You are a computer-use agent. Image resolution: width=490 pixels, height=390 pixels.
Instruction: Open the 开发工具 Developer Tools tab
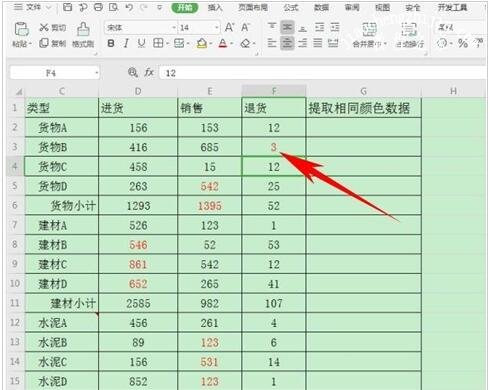452,7
